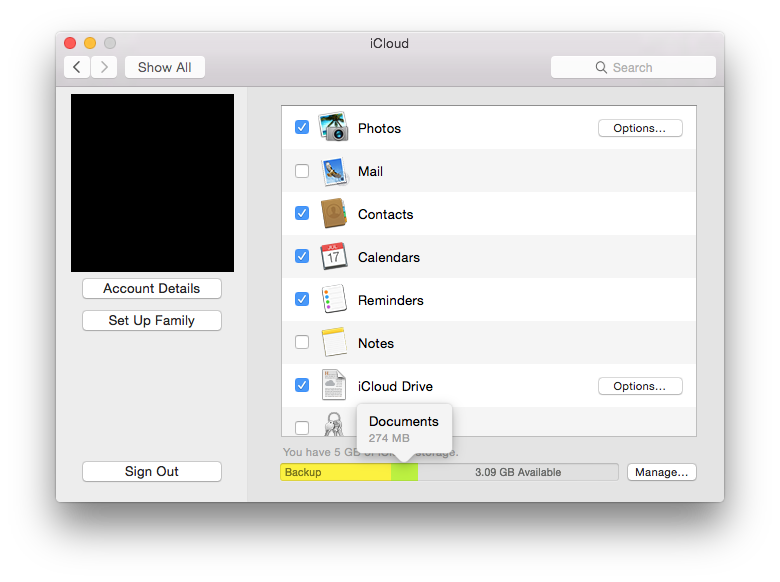The image size is (780, 582).
Task: Uncheck the Contacts checkbox
Action: [x=302, y=213]
